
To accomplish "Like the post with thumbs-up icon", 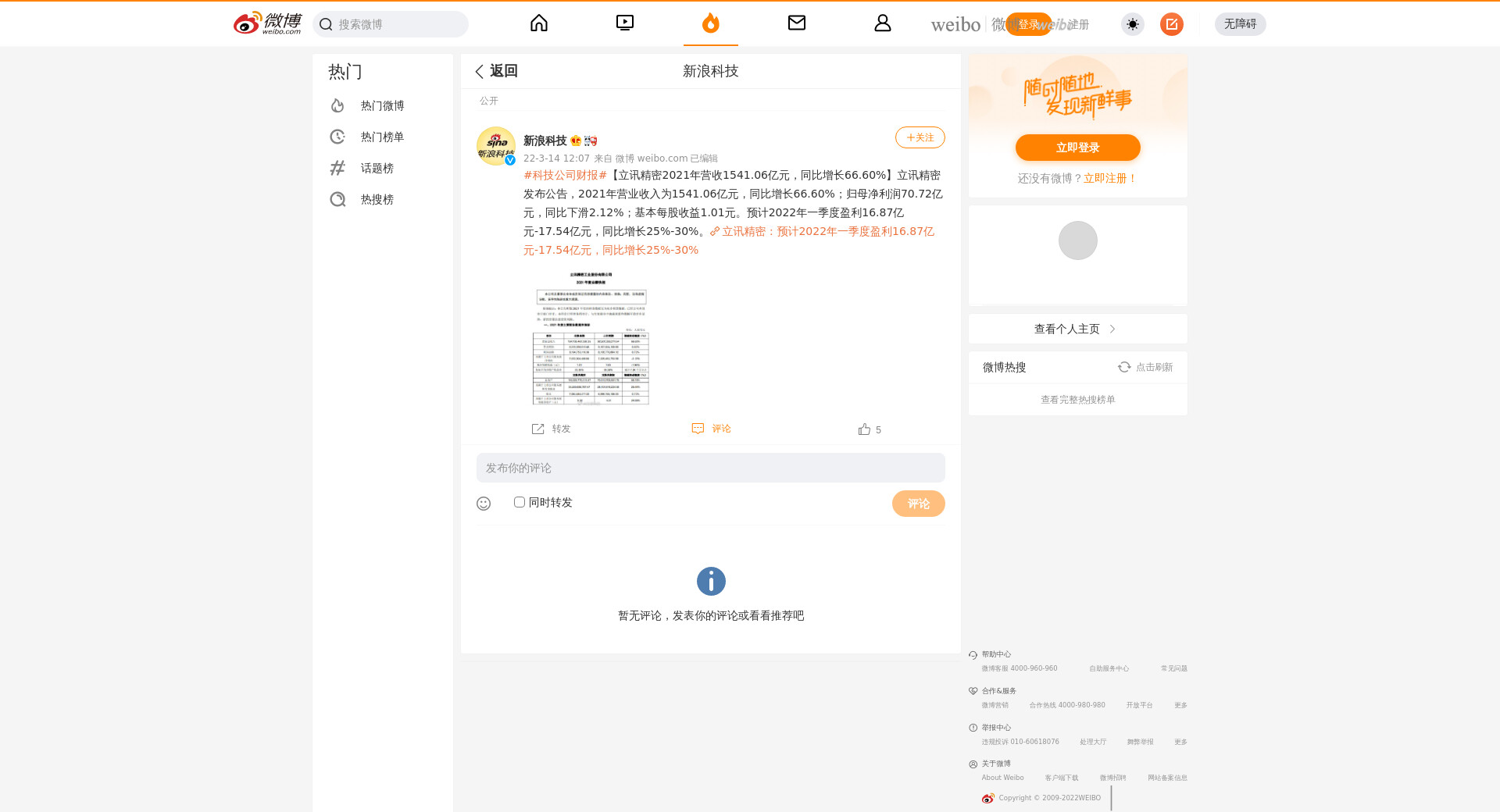I will (864, 429).
